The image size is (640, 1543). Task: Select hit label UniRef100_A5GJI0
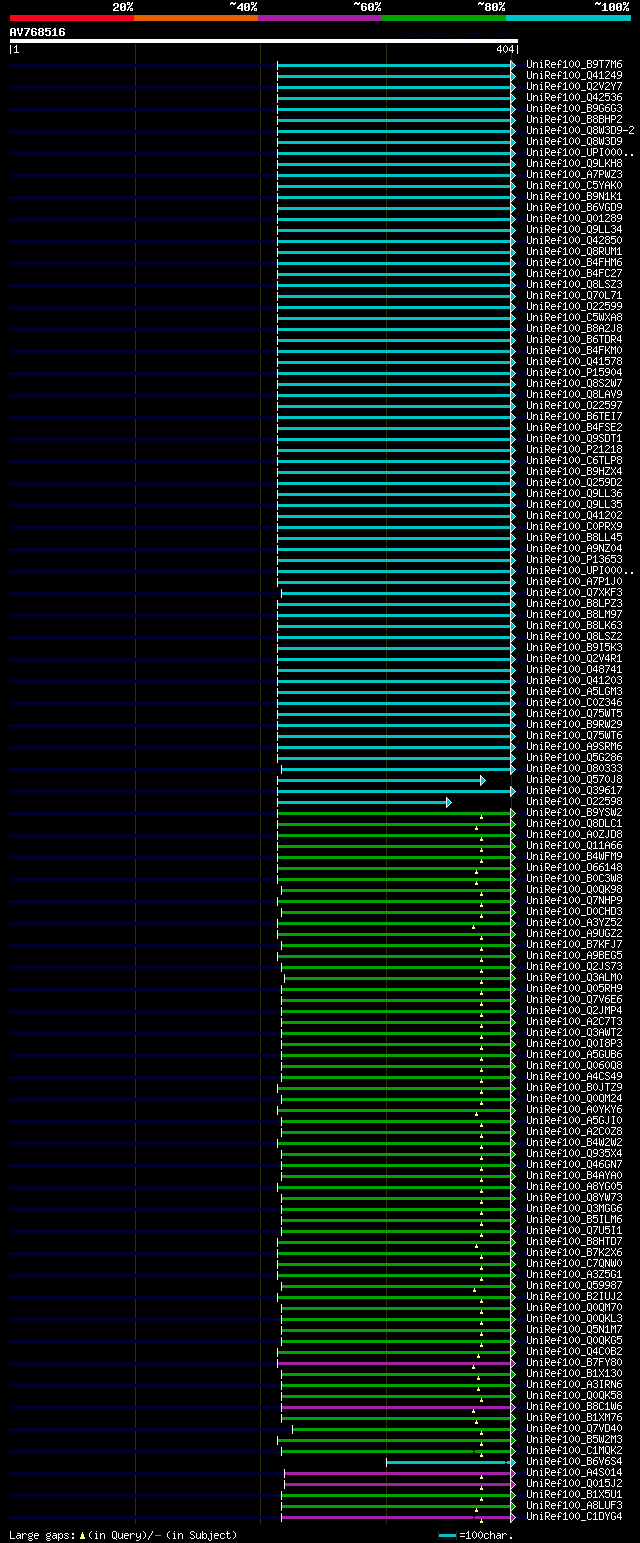(574, 1120)
